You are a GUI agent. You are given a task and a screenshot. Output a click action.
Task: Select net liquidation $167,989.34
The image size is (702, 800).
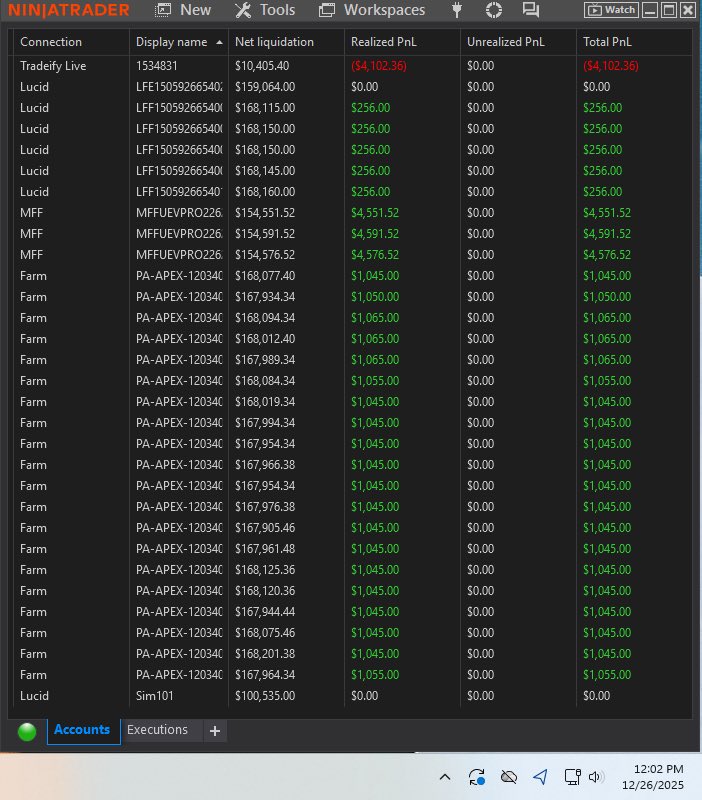pos(265,360)
